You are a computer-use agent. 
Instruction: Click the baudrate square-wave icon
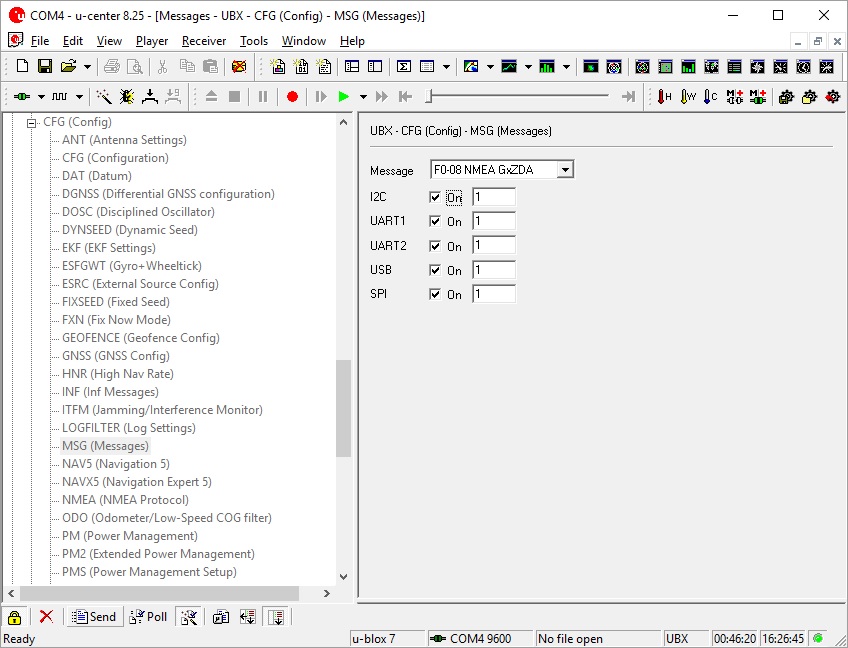(x=59, y=96)
